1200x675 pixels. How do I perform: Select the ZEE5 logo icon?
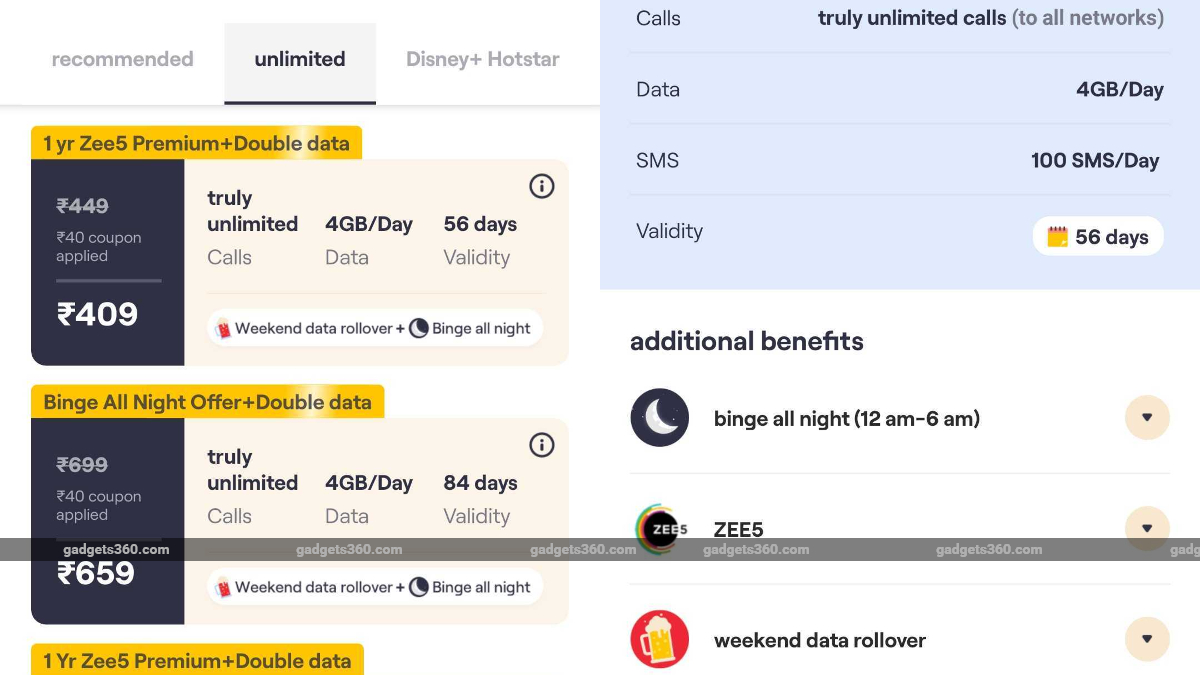pos(659,528)
